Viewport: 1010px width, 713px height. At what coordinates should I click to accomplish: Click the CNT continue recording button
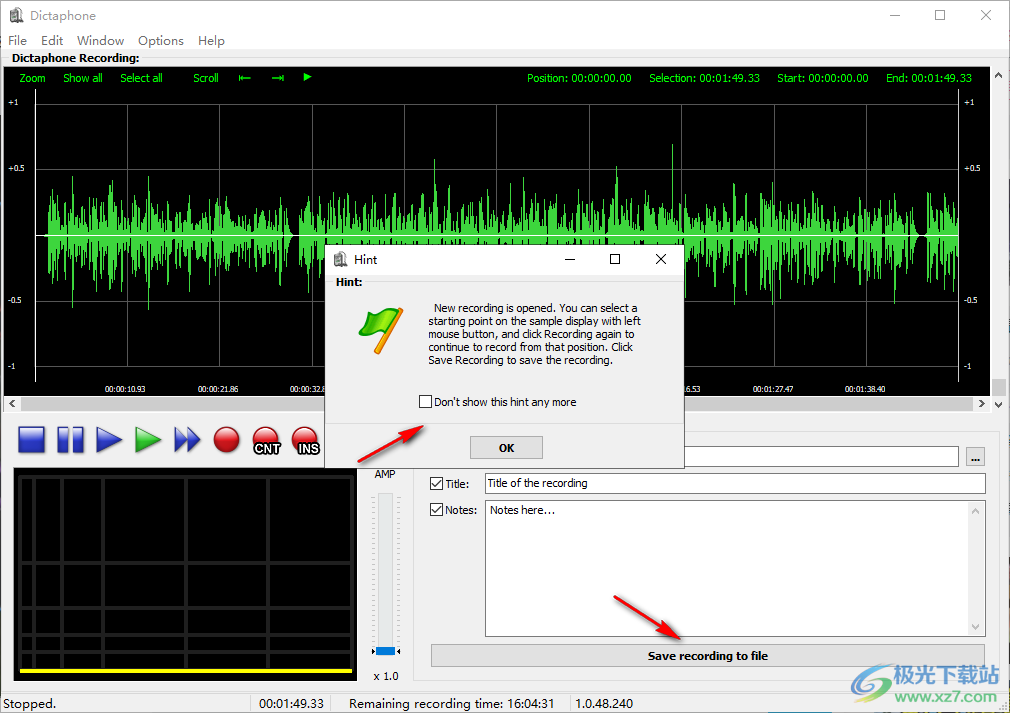click(x=267, y=440)
